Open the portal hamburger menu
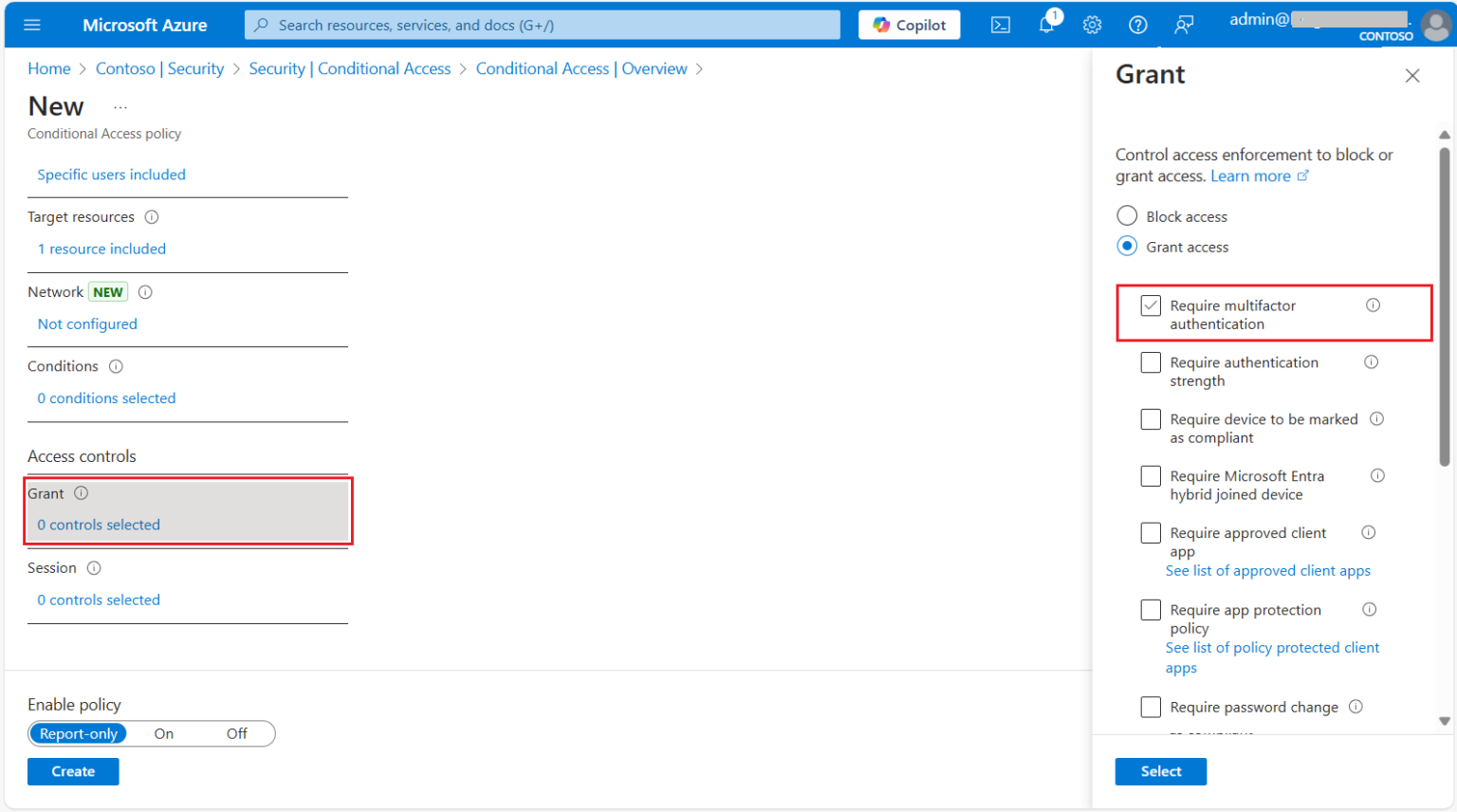1457x812 pixels. [x=31, y=25]
